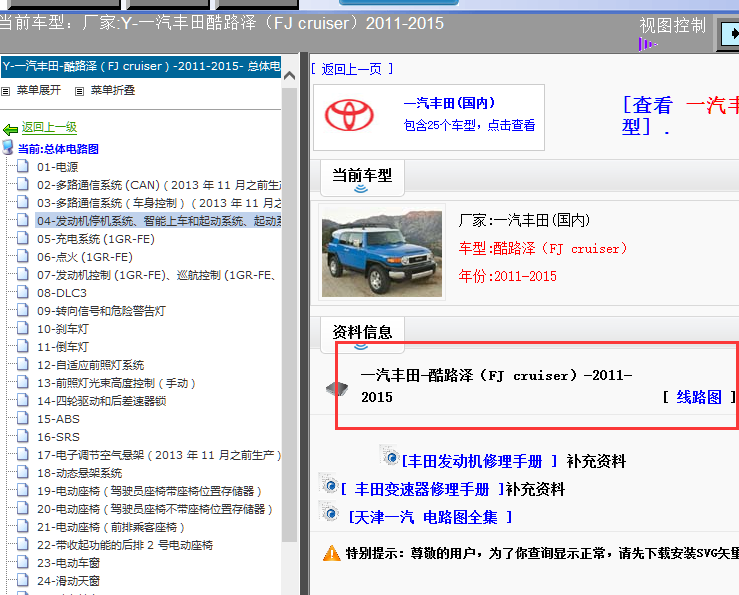Click the Y-一汽丰田-酷路泽 总体电路图 panel header
This screenshot has height=595, width=739.
141,66
